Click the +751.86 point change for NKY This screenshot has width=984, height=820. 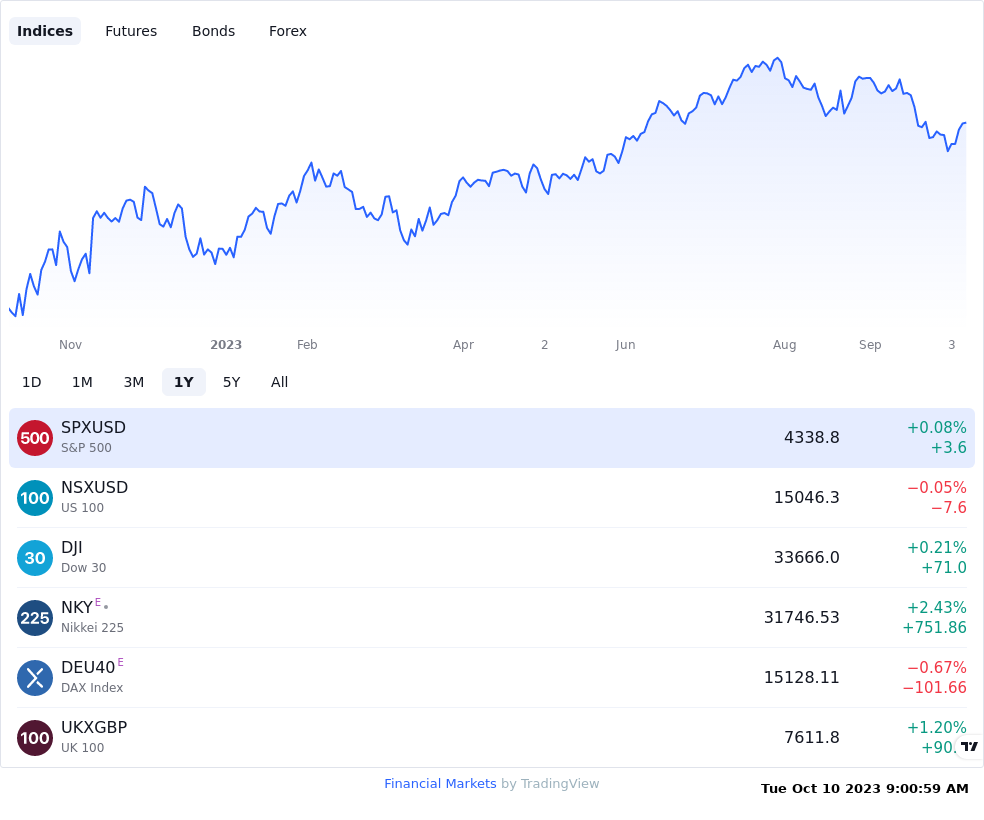(934, 627)
